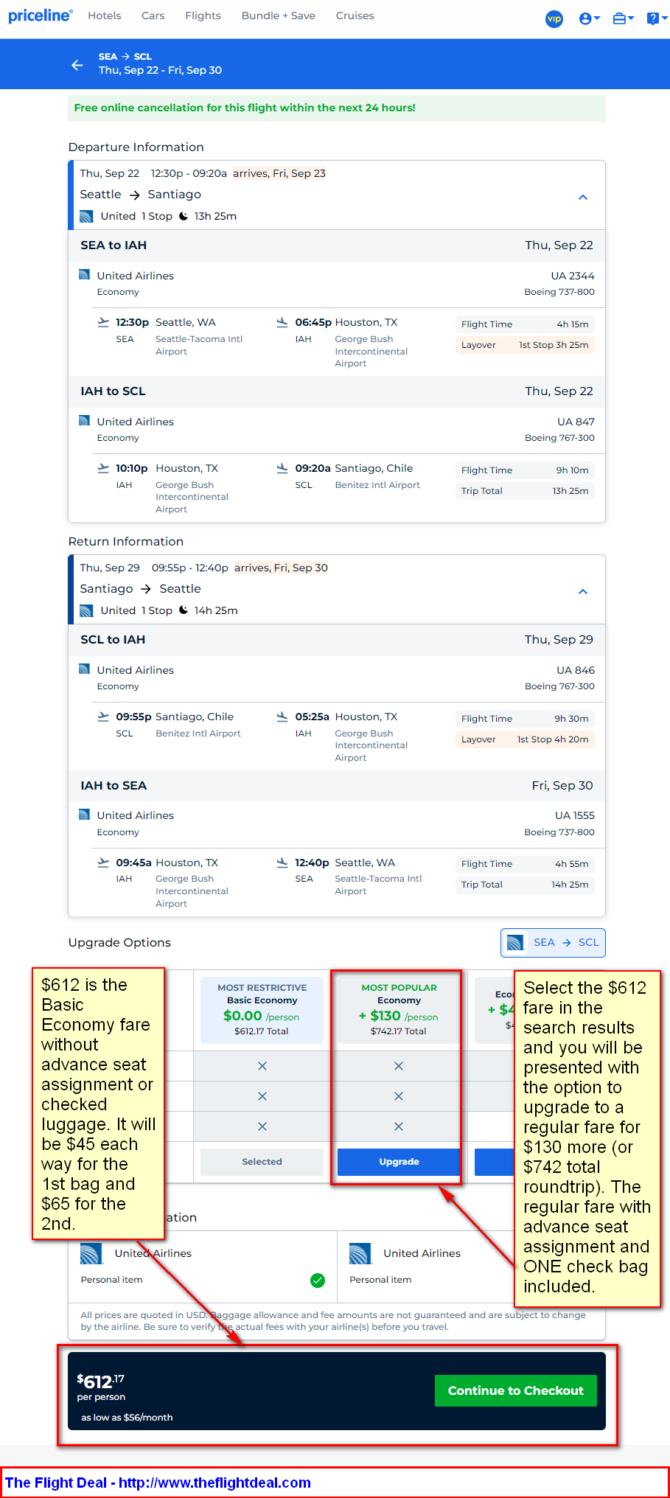Open the help question mark dropdown
Screen dimensions: 670x1498
(x=655, y=18)
